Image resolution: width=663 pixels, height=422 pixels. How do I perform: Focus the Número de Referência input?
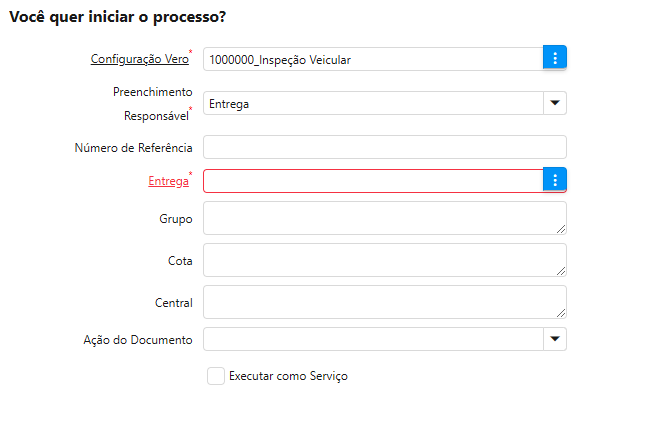pos(384,147)
